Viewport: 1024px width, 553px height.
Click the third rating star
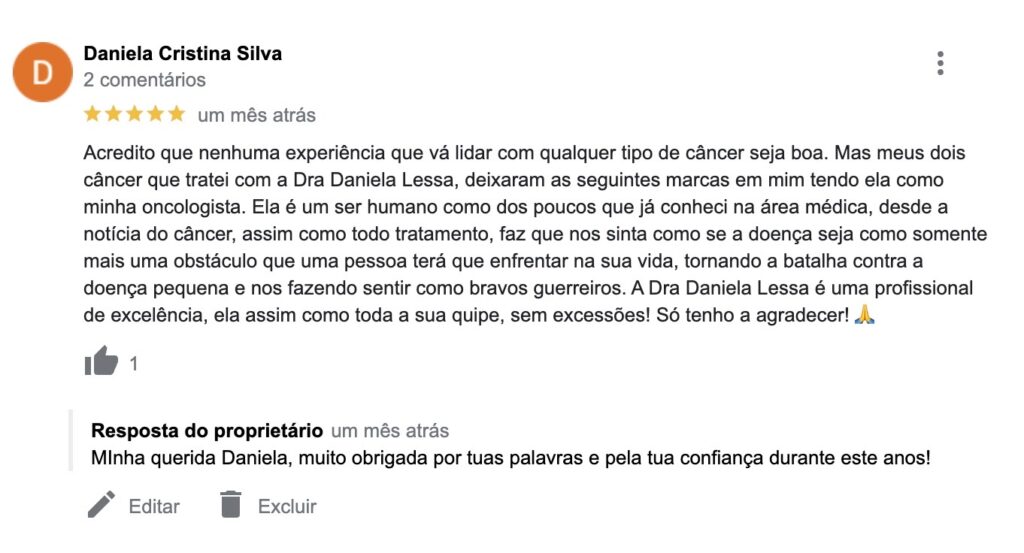click(135, 114)
